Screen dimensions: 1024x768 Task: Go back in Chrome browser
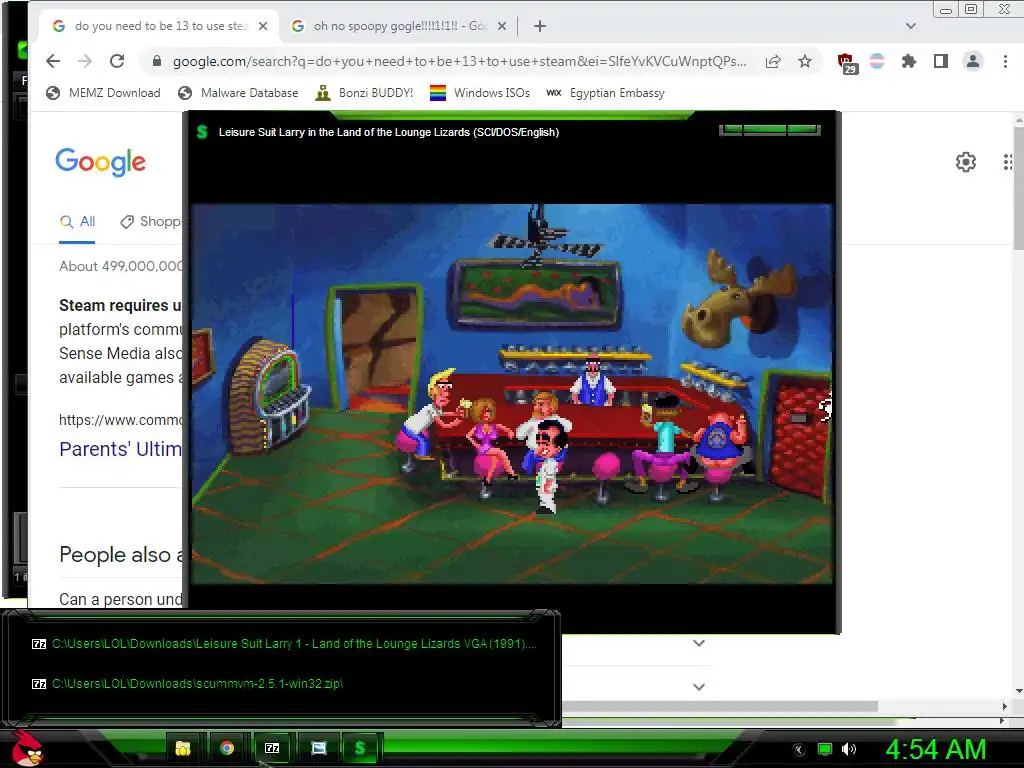[x=53, y=61]
